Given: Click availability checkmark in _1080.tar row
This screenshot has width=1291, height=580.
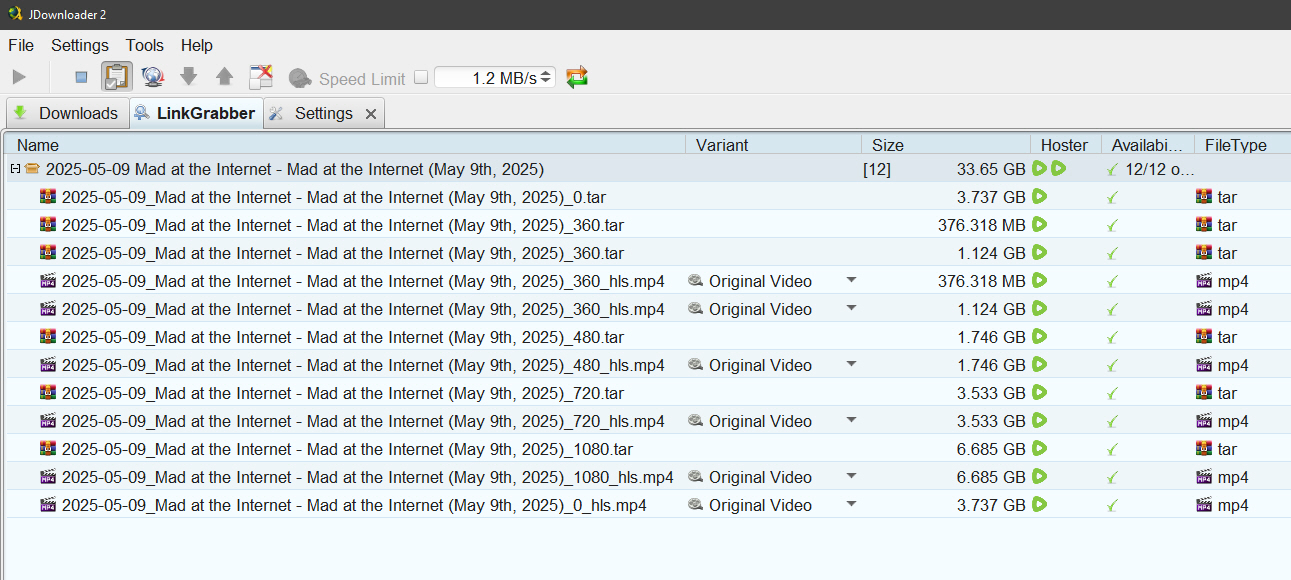Looking at the screenshot, I should [x=1112, y=449].
